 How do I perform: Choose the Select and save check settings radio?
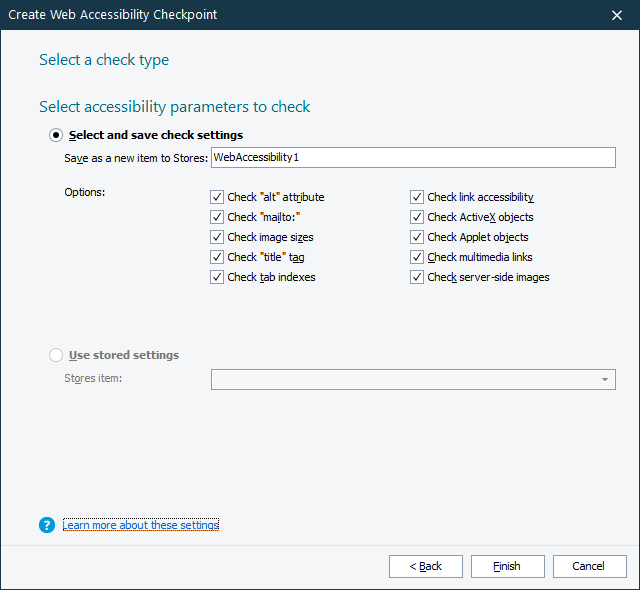click(56, 135)
